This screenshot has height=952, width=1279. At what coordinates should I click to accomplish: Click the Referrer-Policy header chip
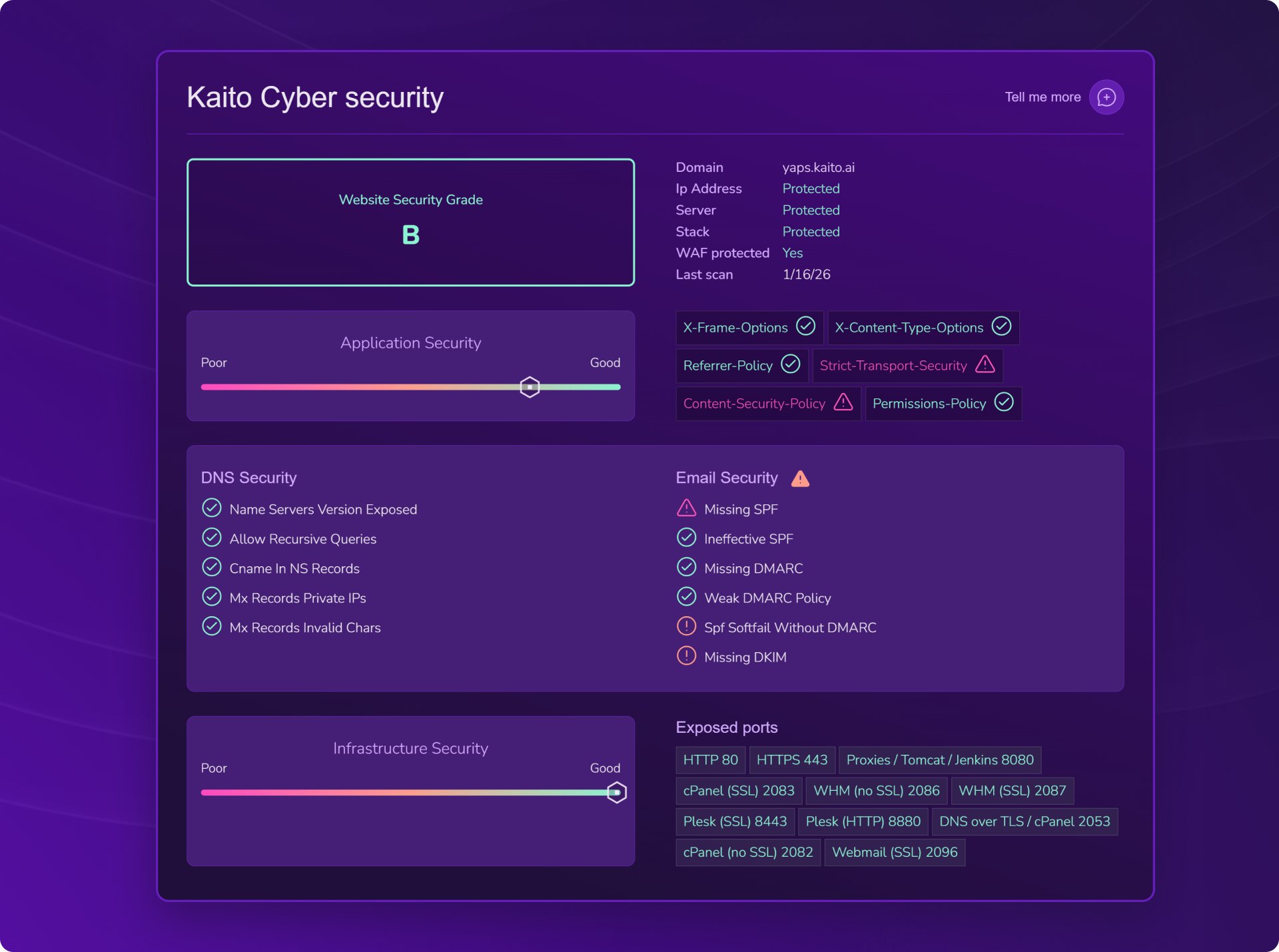click(x=741, y=366)
